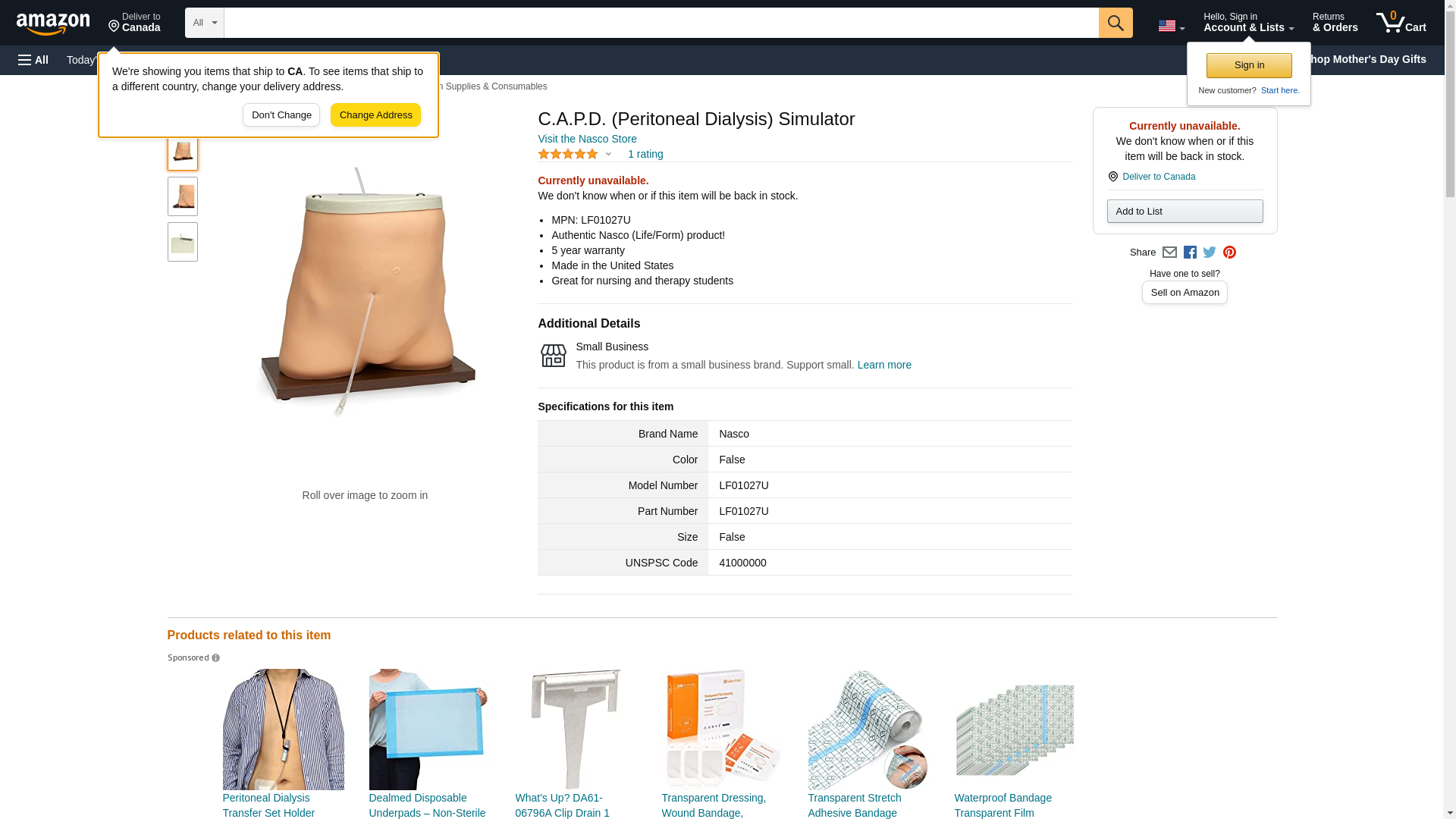Open Account & Lists menu
Viewport: 1456px width, 819px height.
(x=1248, y=22)
